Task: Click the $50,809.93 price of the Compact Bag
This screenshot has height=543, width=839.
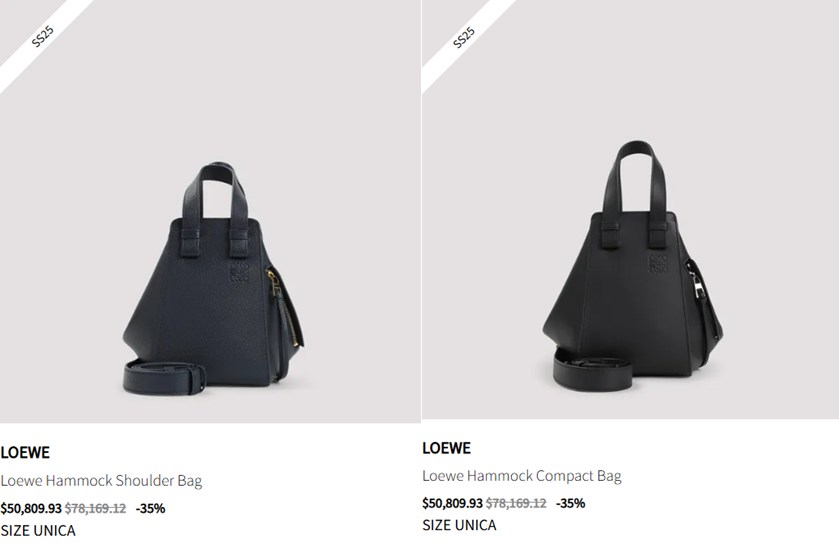Action: coord(452,503)
